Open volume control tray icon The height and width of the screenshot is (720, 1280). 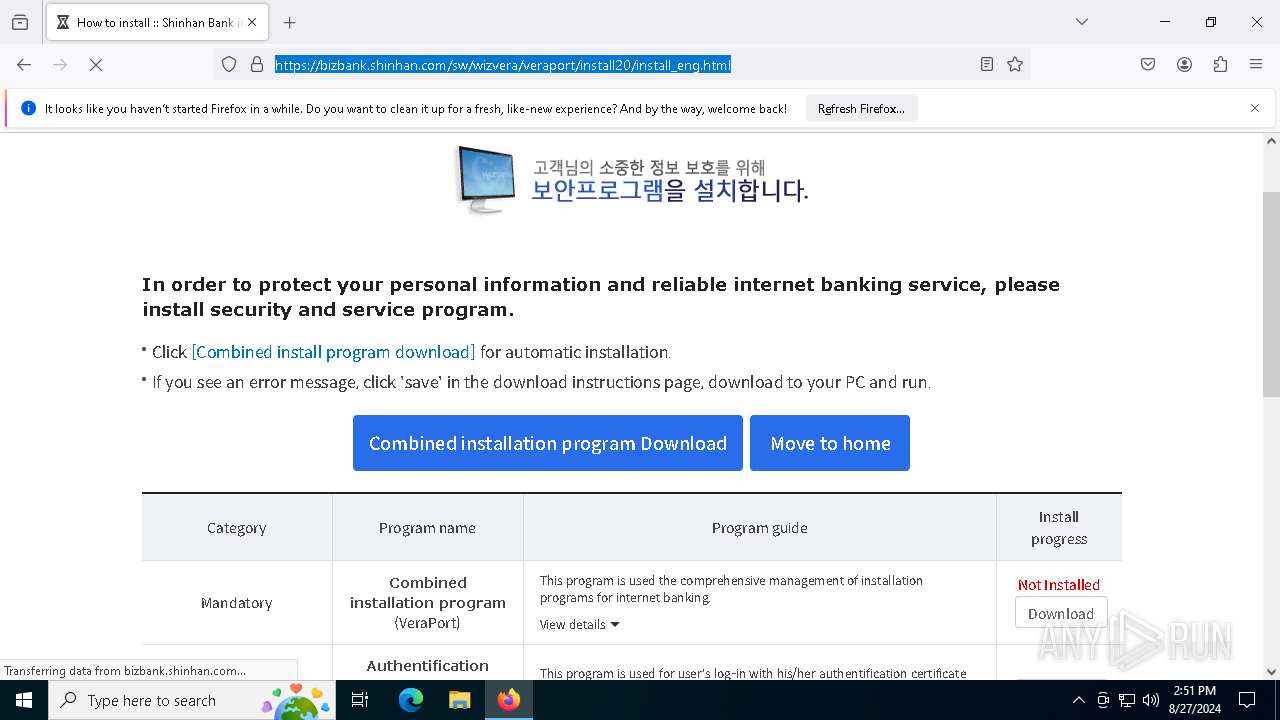click(1151, 700)
